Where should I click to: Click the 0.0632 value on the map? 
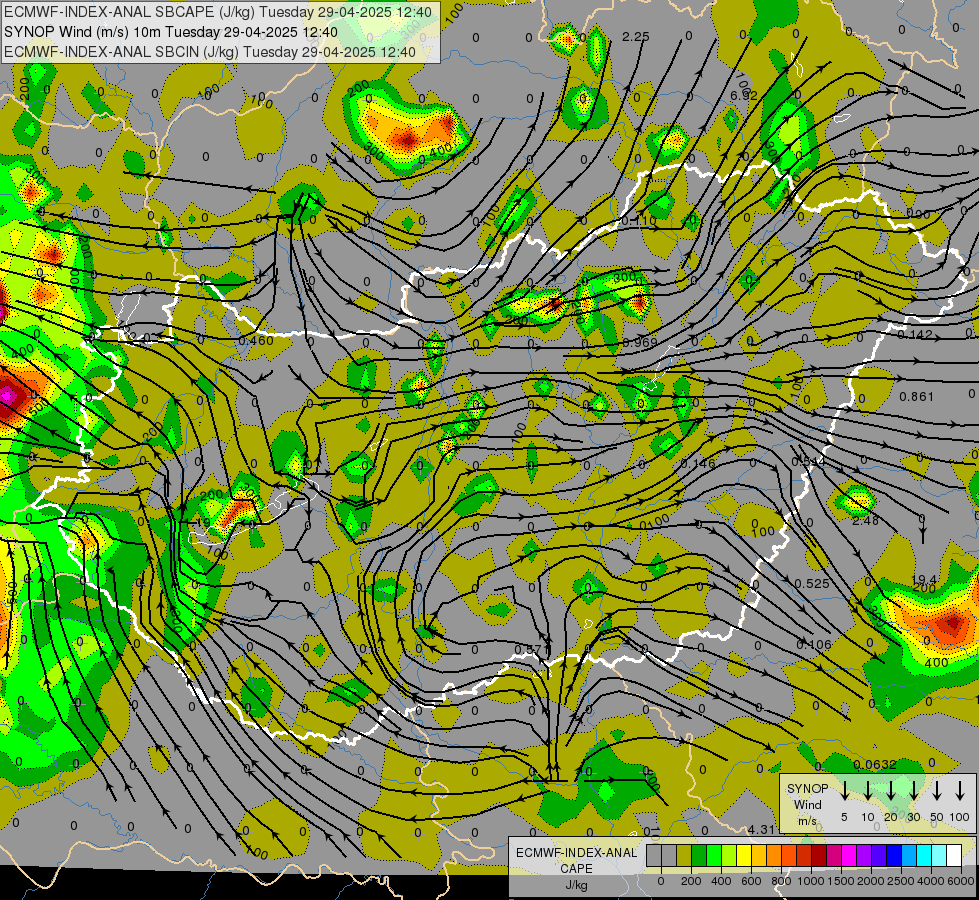tap(875, 764)
